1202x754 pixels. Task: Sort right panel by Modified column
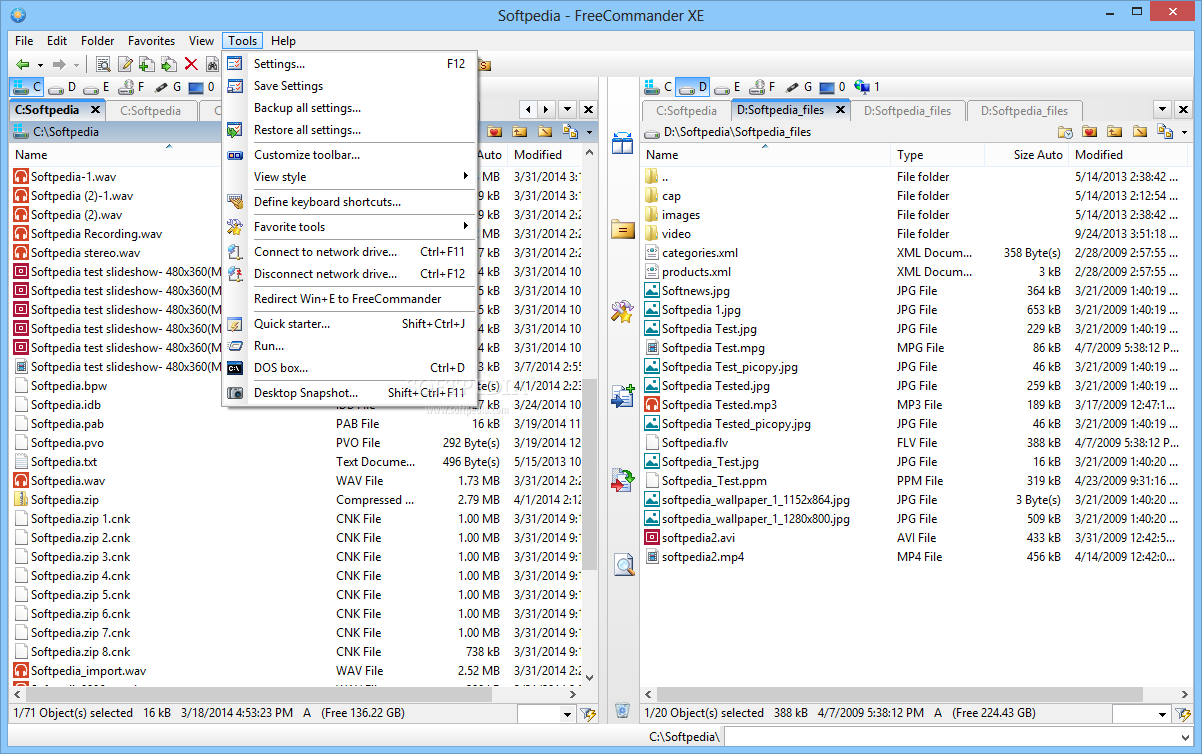(1130, 155)
